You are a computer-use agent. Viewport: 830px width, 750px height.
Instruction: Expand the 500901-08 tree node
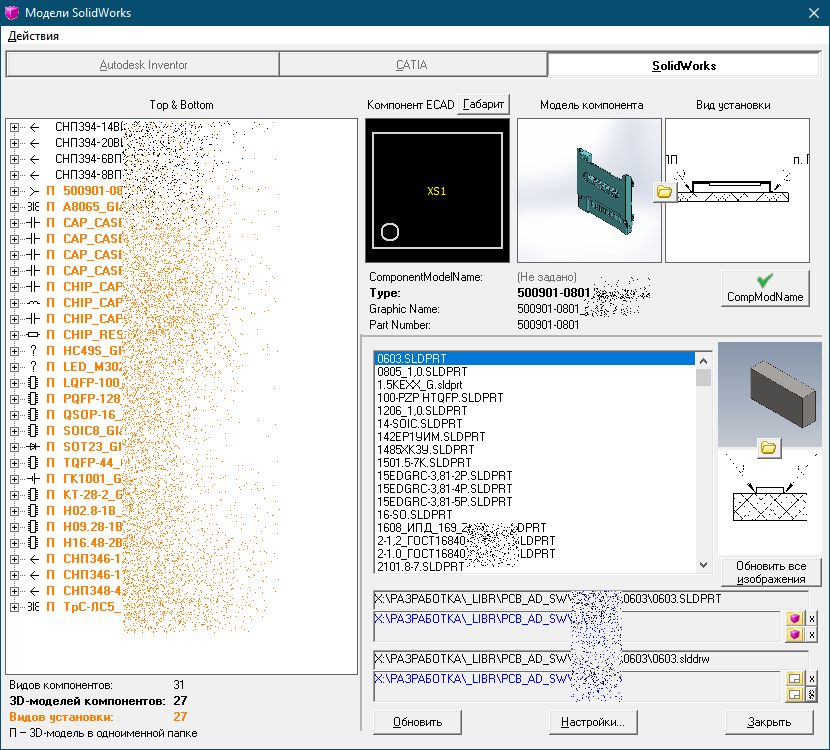pos(14,191)
